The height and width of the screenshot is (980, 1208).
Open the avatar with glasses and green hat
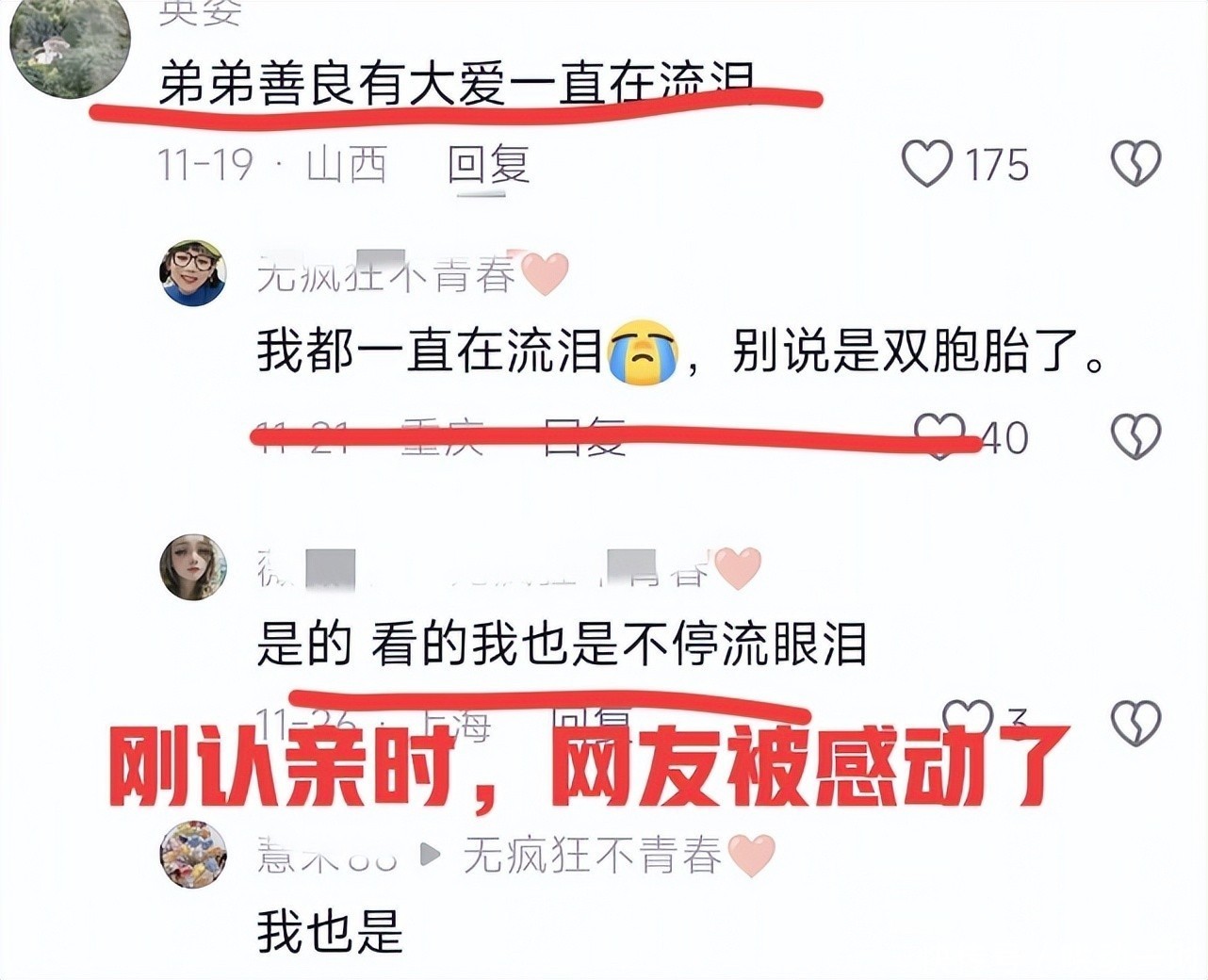point(193,273)
